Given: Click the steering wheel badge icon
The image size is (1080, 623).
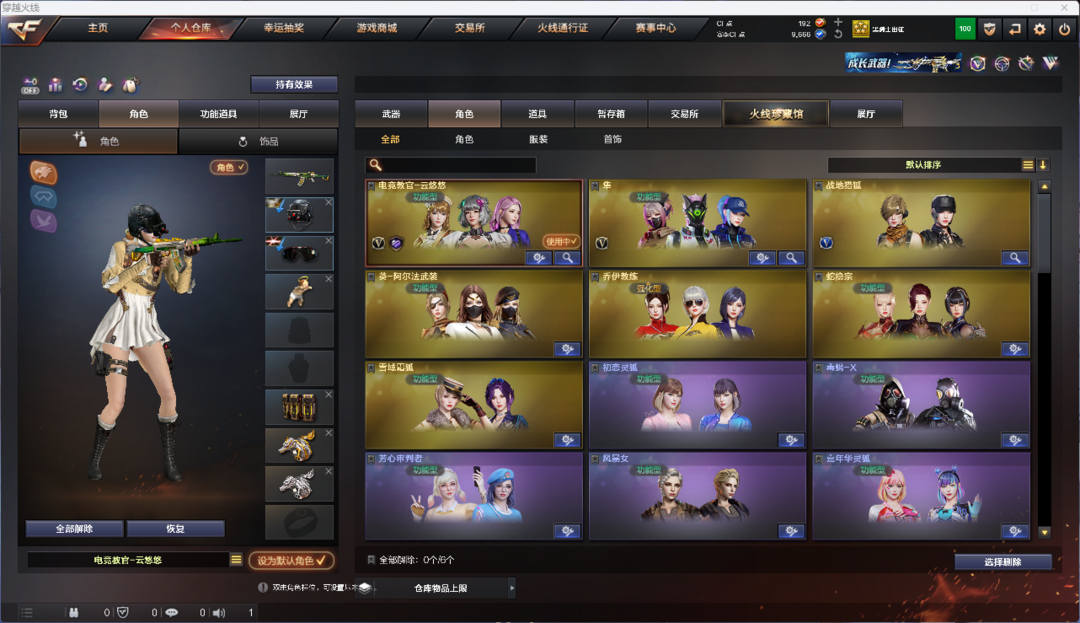Looking at the screenshot, I should tap(1001, 64).
